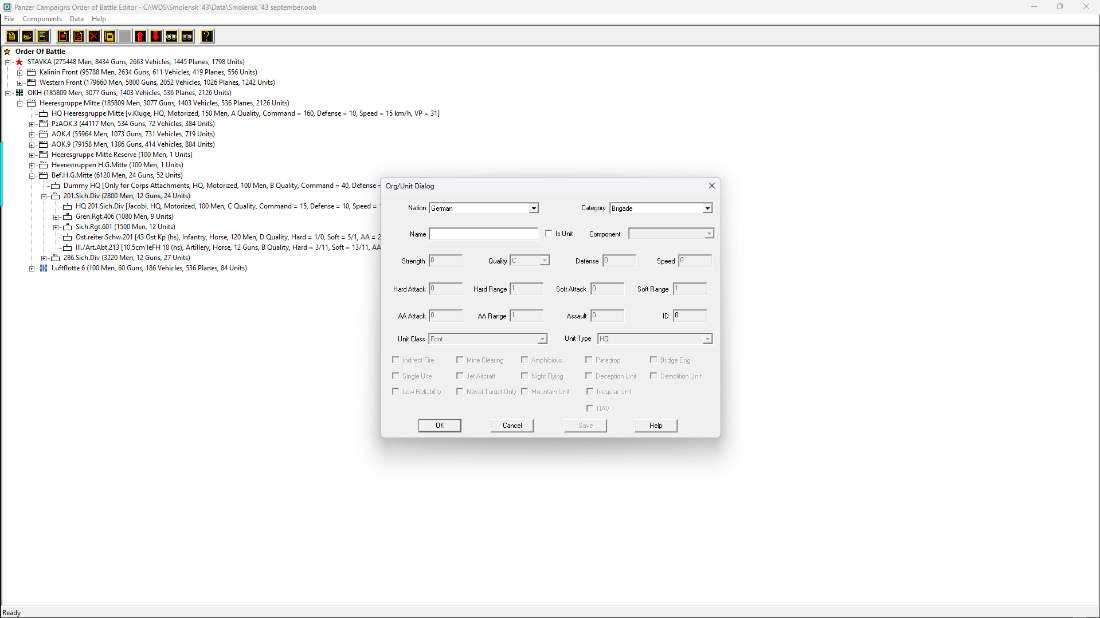Click the Save button in the dialog
Image resolution: width=1100 pixels, height=618 pixels.
585,425
